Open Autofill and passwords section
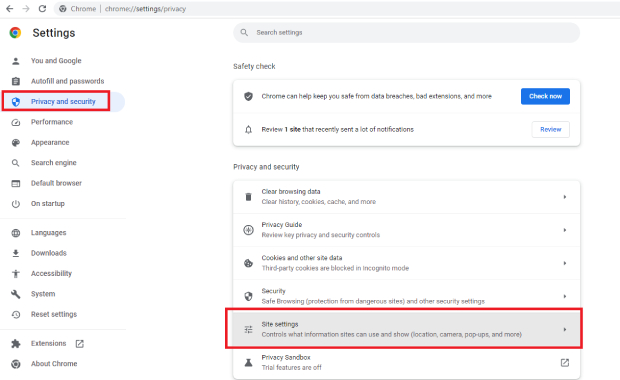Screen dimensions: 620x380 coord(68,81)
